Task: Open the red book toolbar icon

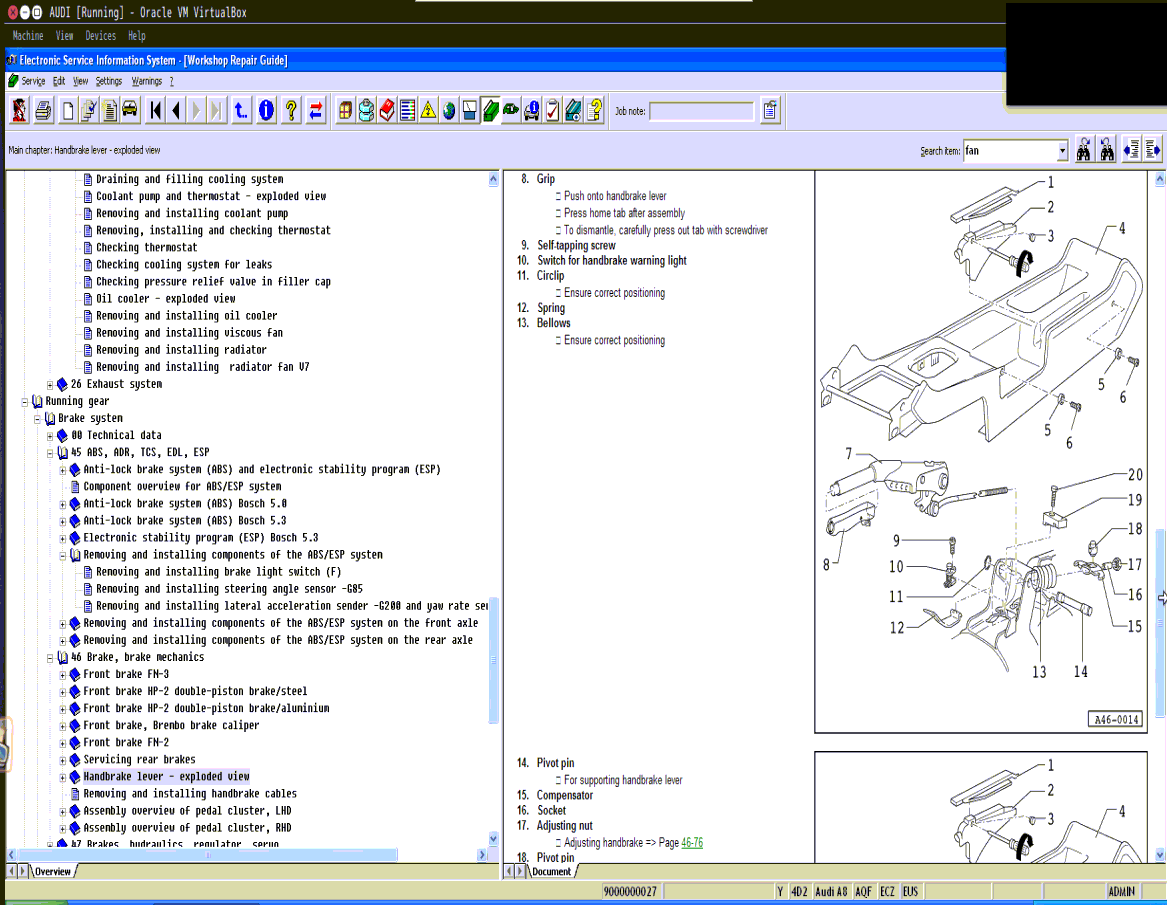Action: [x=387, y=111]
